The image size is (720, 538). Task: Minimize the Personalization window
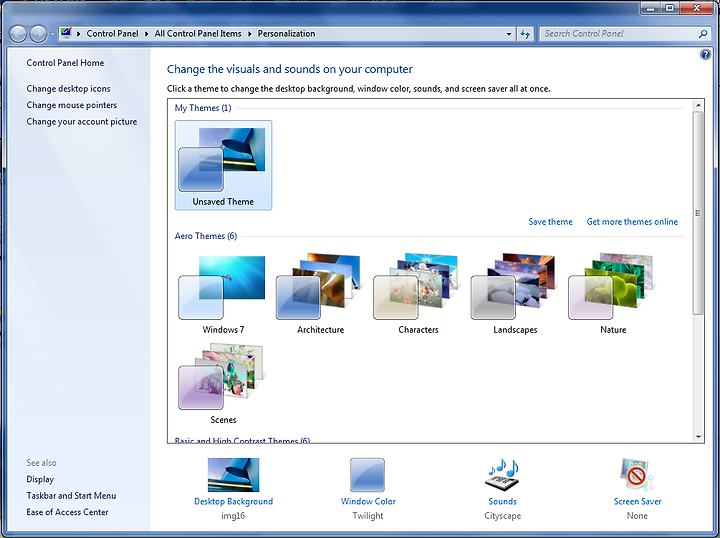coord(650,8)
